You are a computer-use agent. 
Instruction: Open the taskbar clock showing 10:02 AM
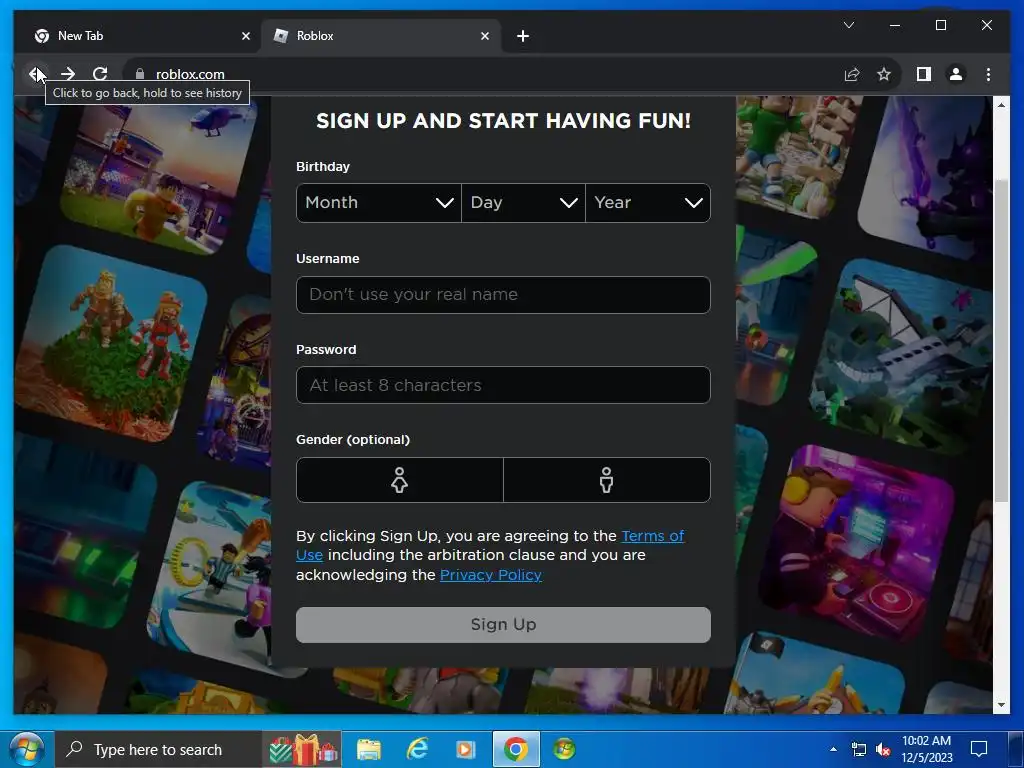[927, 749]
